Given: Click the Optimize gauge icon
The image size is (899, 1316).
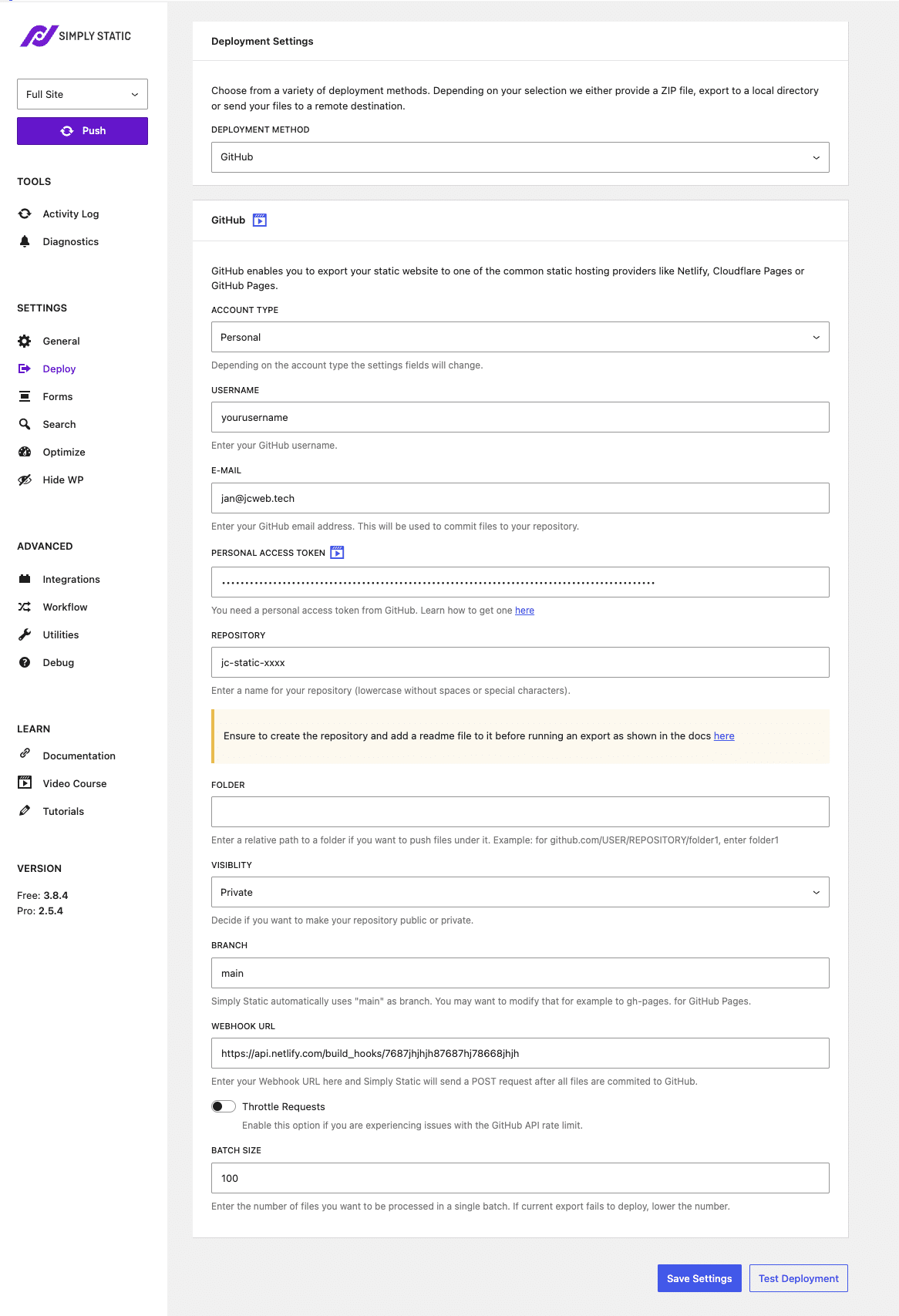Looking at the screenshot, I should coord(25,452).
